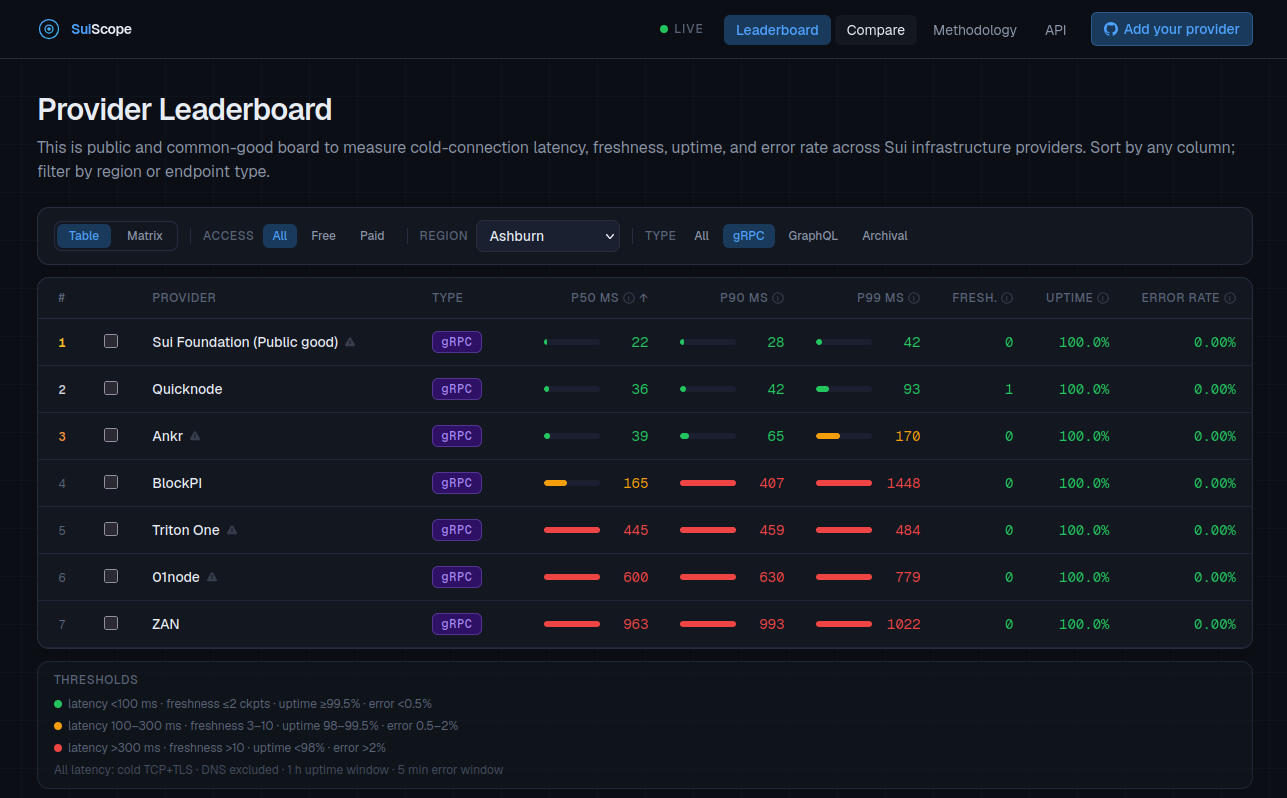Viewport: 1287px width, 798px height.
Task: Go to the Methodology page
Action: (x=975, y=30)
